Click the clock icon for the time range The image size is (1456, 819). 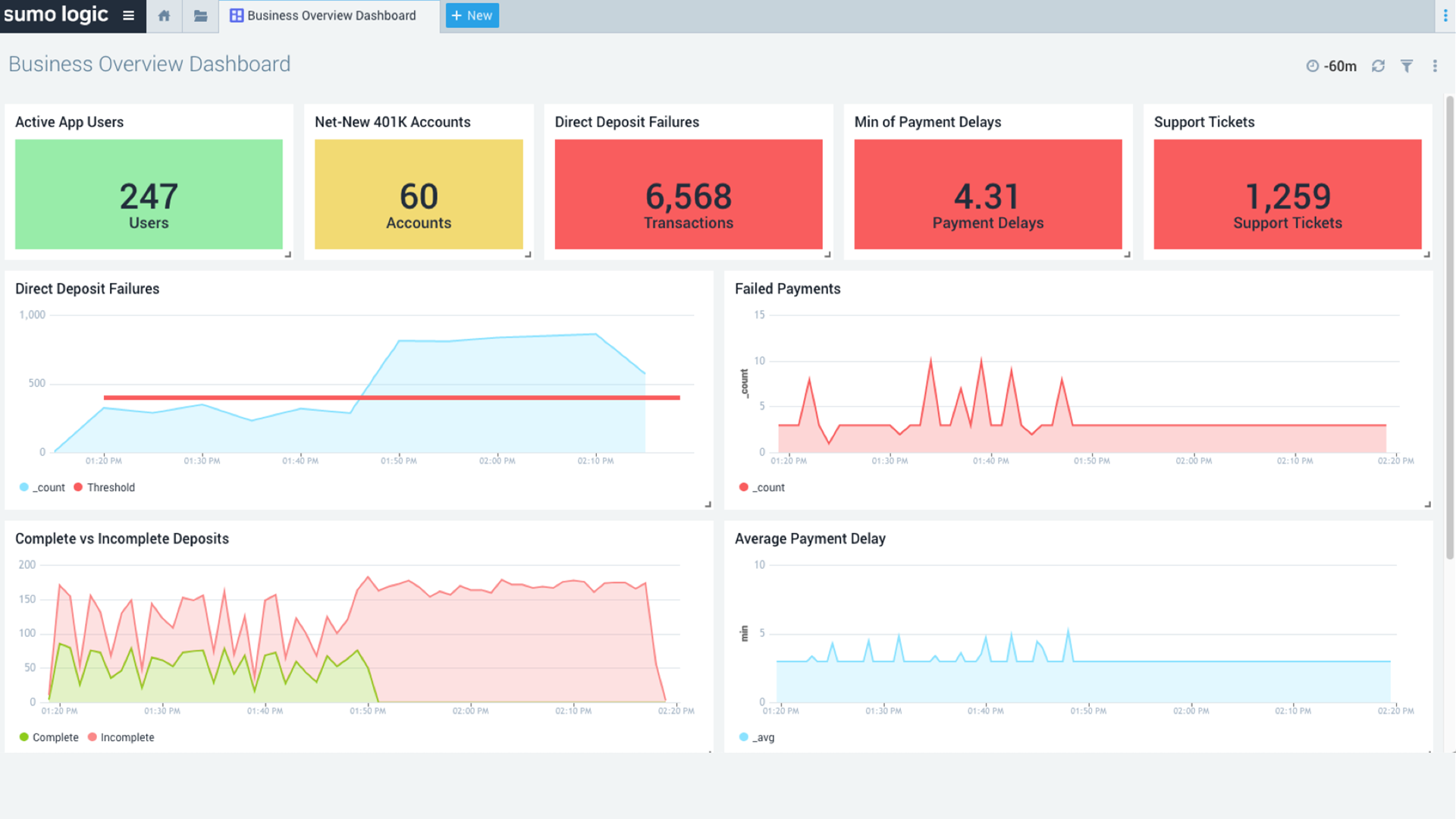(1311, 66)
